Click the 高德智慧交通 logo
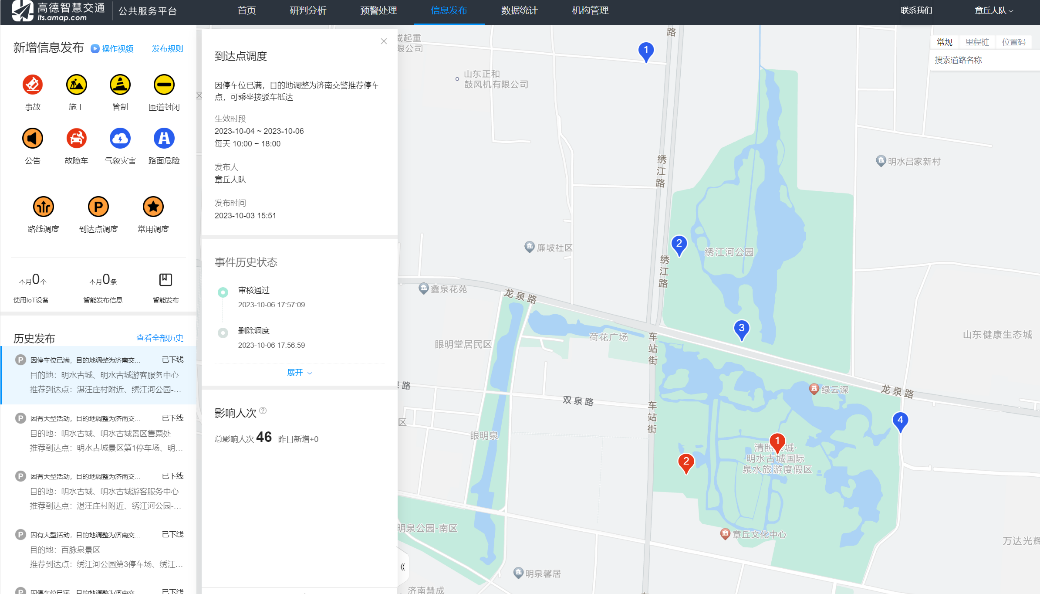Screen dimensions: 1040x594 (x=58, y=11)
